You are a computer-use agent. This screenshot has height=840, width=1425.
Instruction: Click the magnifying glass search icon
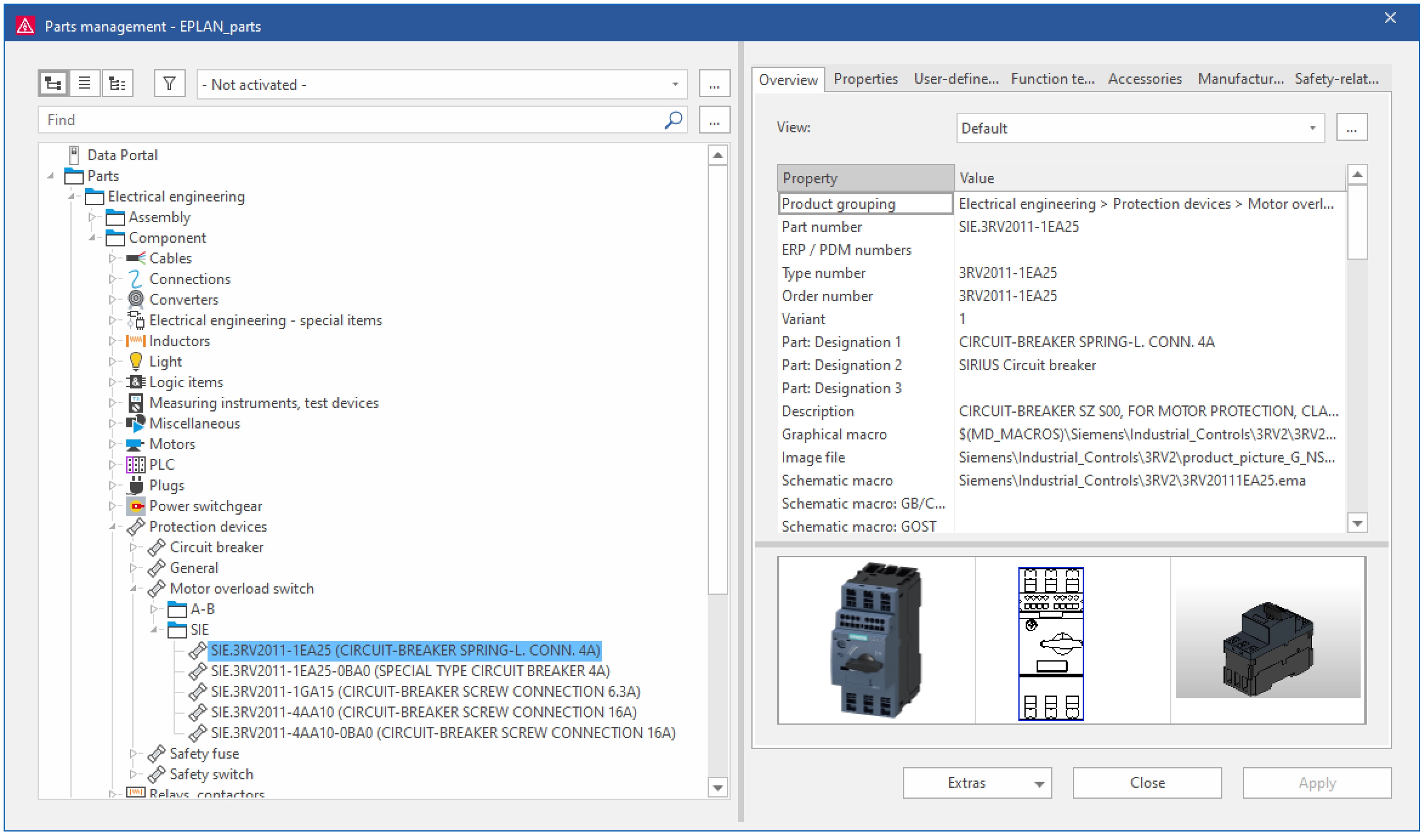point(674,120)
